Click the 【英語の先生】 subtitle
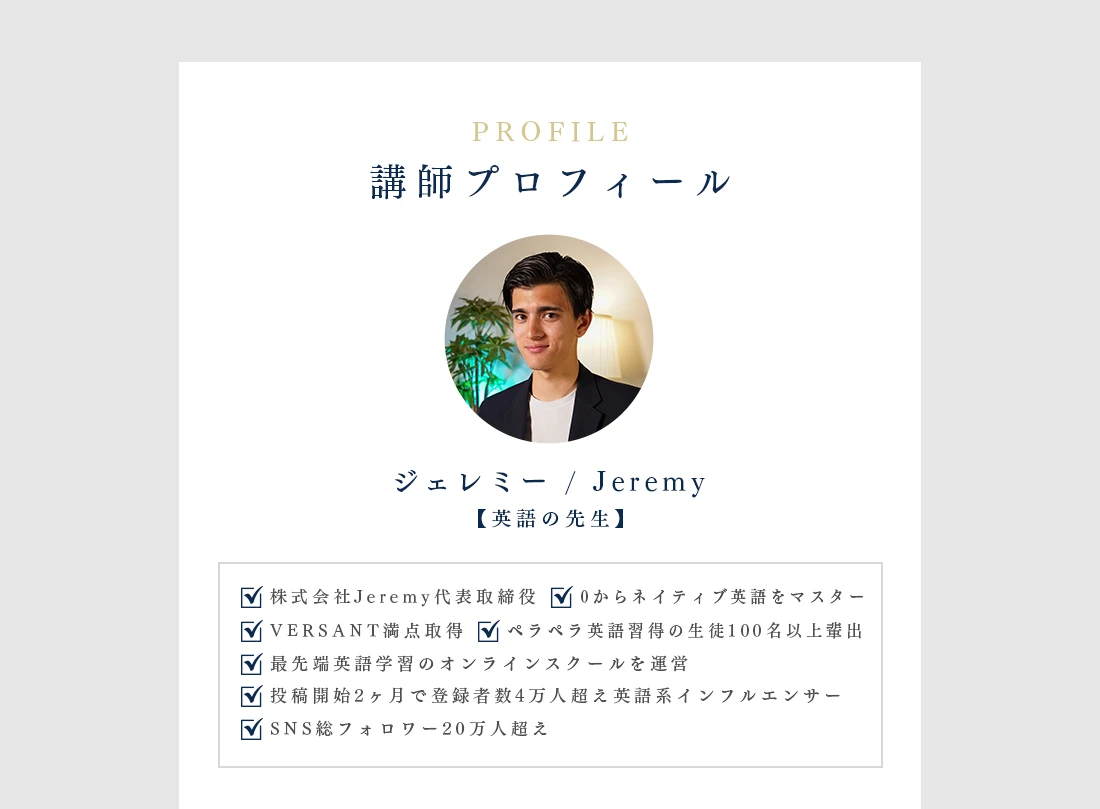 (x=550, y=519)
